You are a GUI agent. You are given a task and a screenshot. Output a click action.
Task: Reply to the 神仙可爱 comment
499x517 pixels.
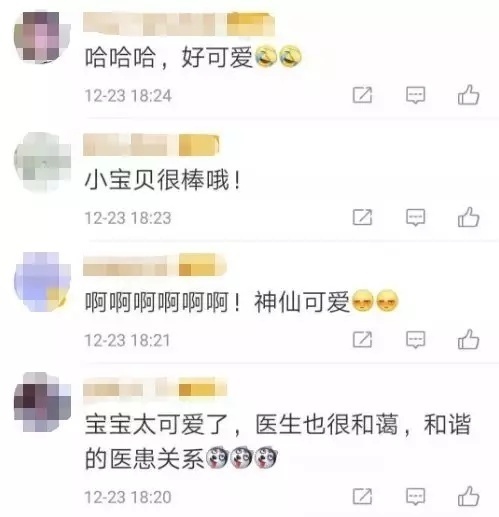click(415, 340)
